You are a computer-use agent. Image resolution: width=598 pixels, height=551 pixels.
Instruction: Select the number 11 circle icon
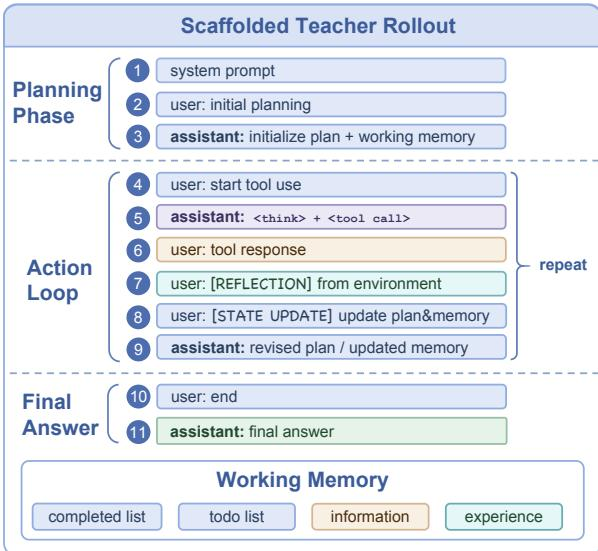pos(138,432)
